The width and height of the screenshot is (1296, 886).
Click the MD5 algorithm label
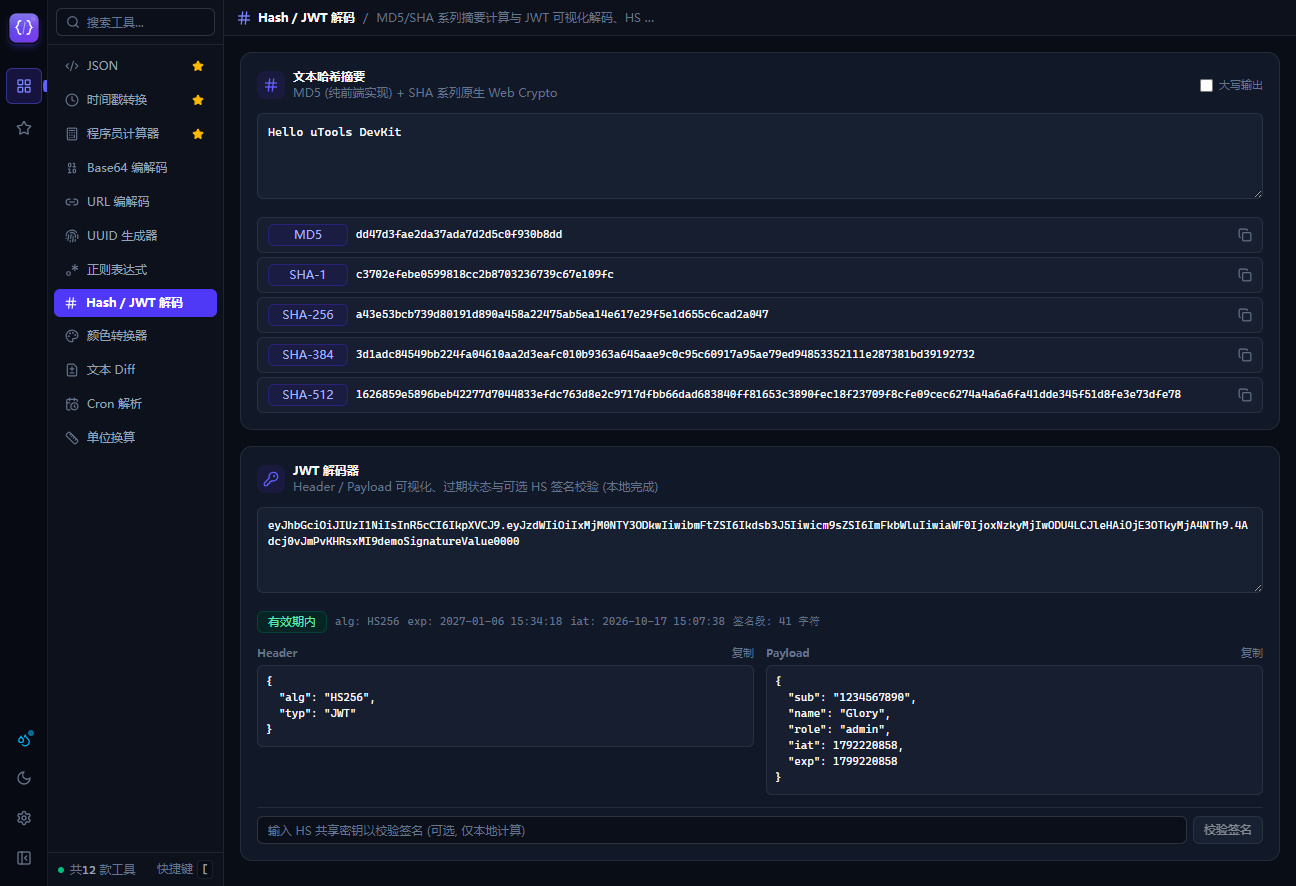308,235
